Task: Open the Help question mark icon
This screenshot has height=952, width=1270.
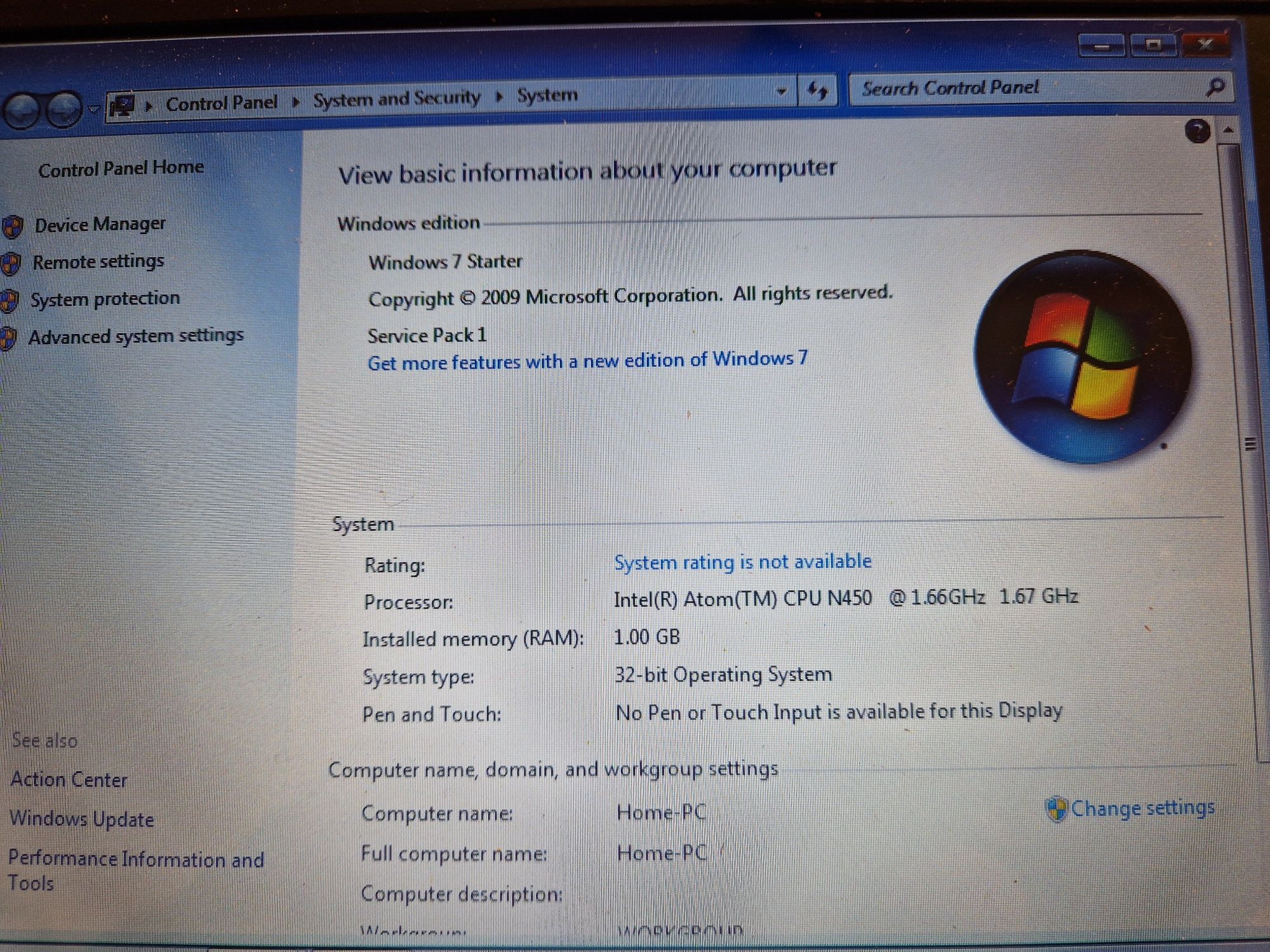Action: [x=1198, y=131]
